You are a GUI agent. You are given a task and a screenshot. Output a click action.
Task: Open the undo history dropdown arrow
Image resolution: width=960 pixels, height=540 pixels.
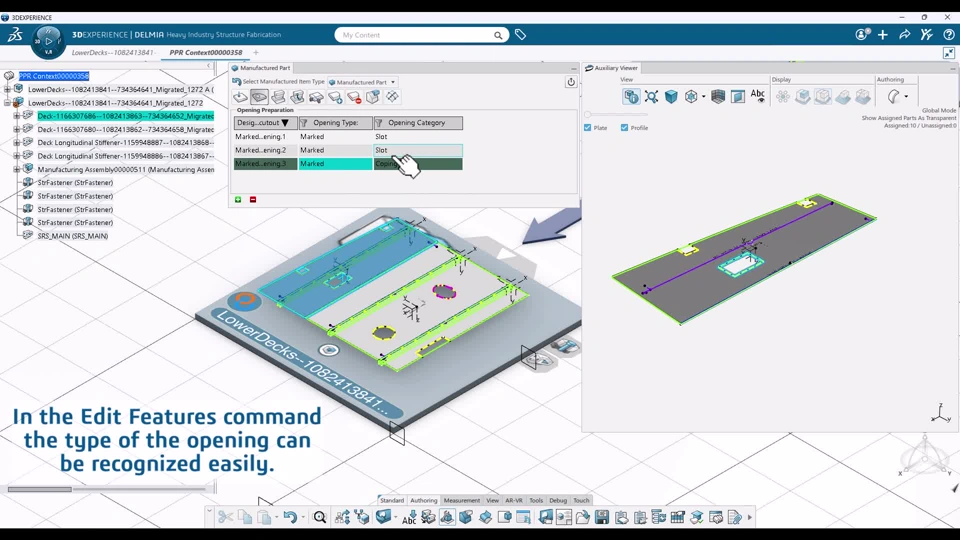click(x=302, y=518)
